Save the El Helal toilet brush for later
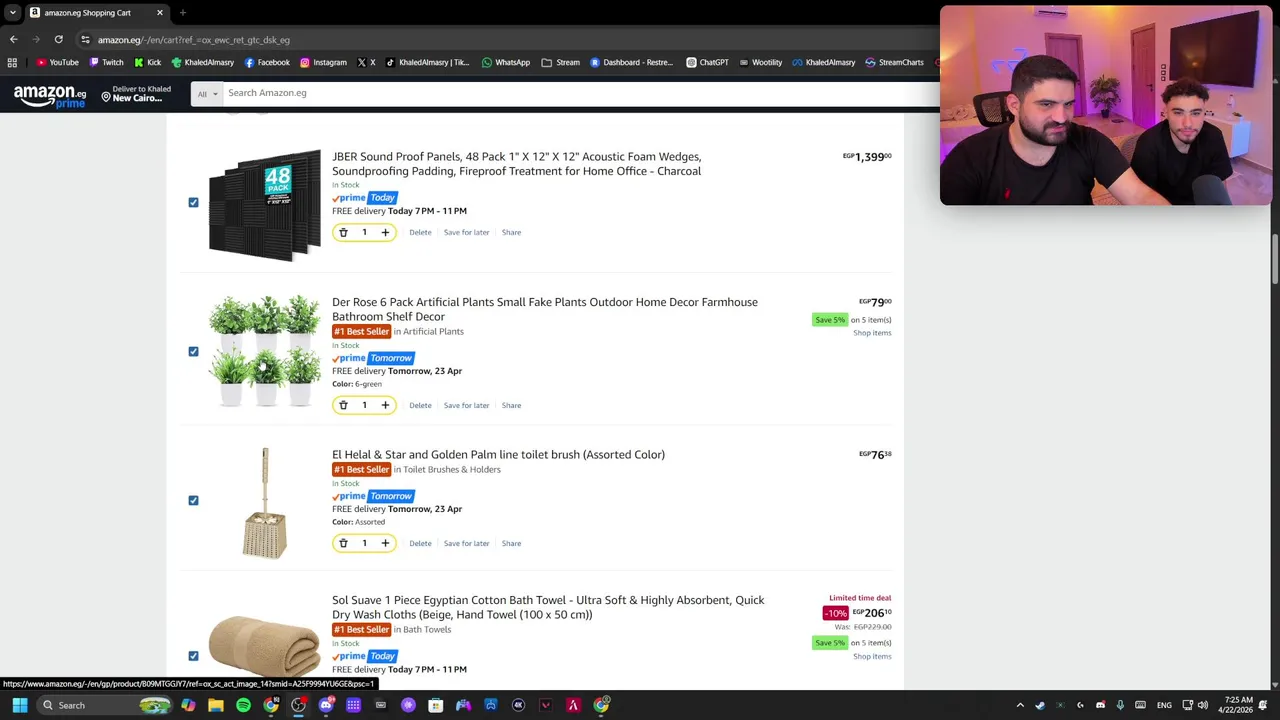The height and width of the screenshot is (720, 1280). point(466,543)
